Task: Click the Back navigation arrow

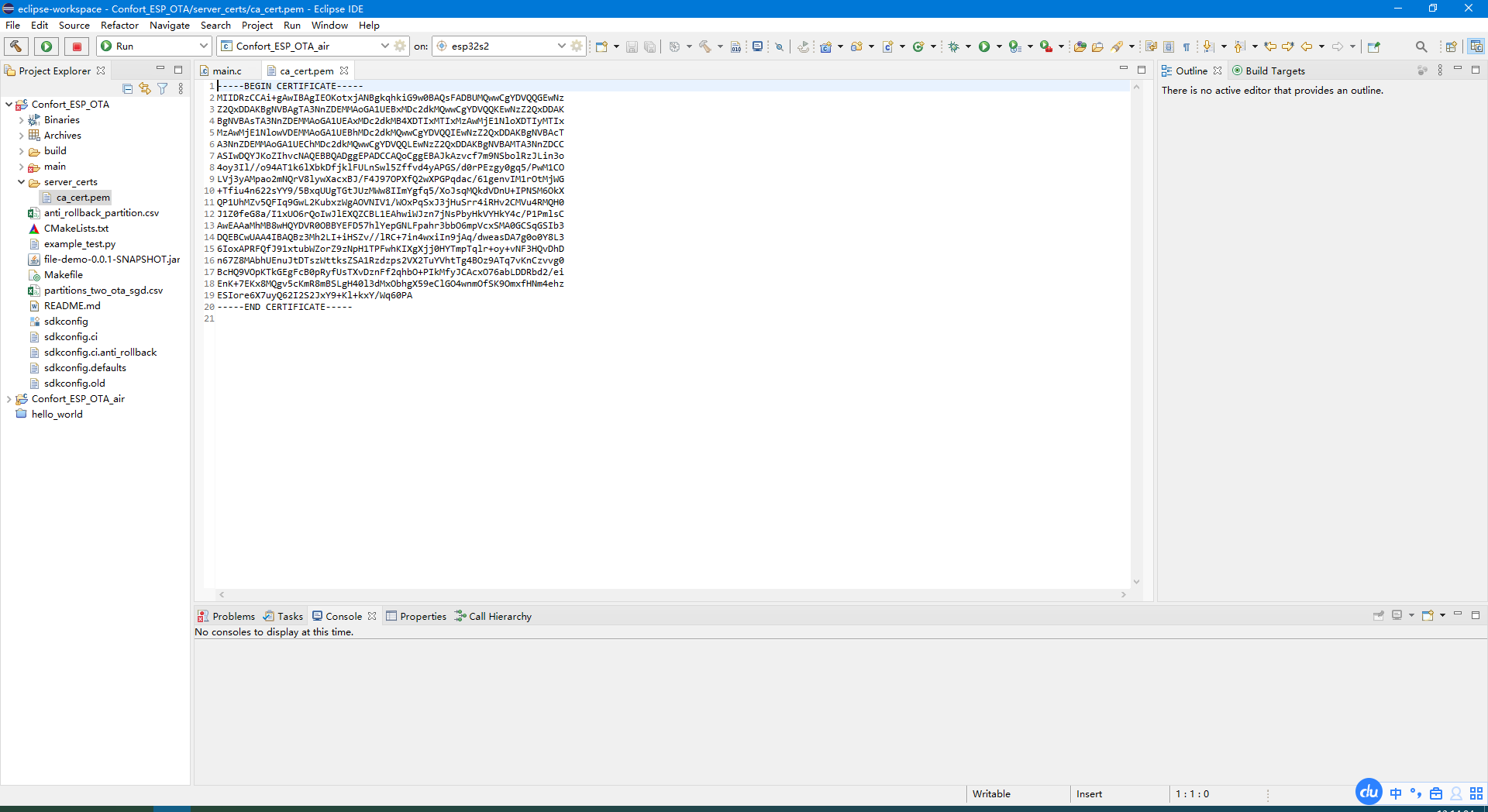Action: (x=1307, y=46)
